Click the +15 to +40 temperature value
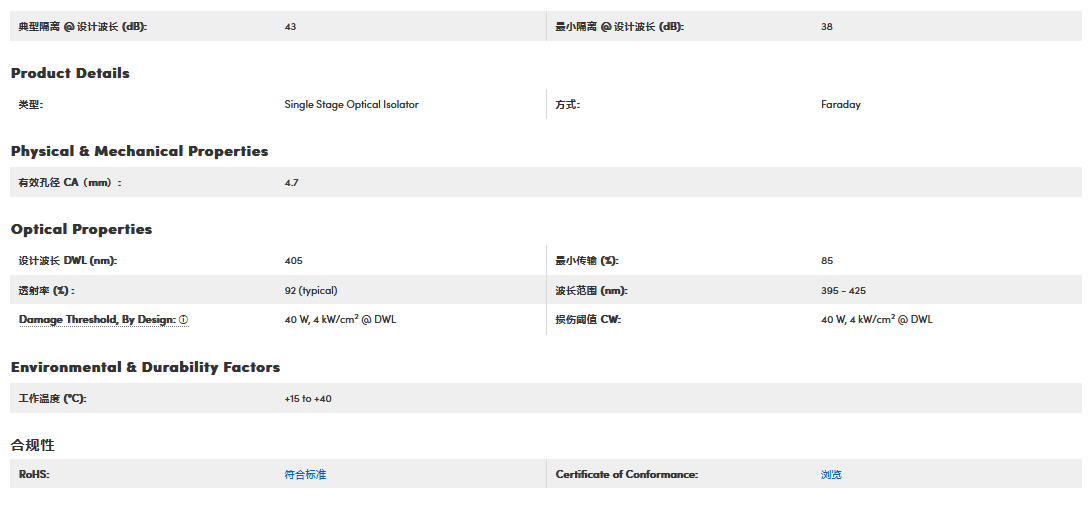This screenshot has height=516, width=1089. (x=307, y=399)
